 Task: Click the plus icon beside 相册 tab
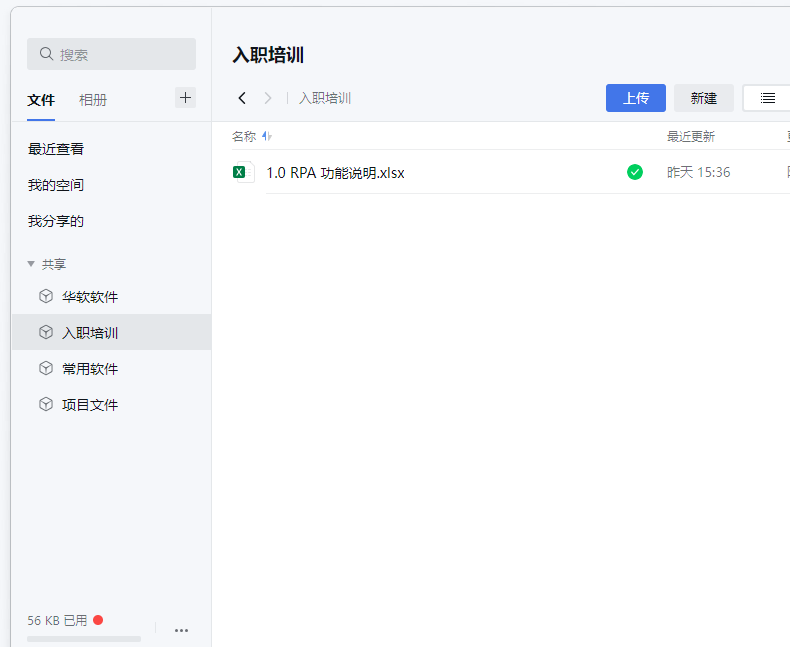point(185,97)
